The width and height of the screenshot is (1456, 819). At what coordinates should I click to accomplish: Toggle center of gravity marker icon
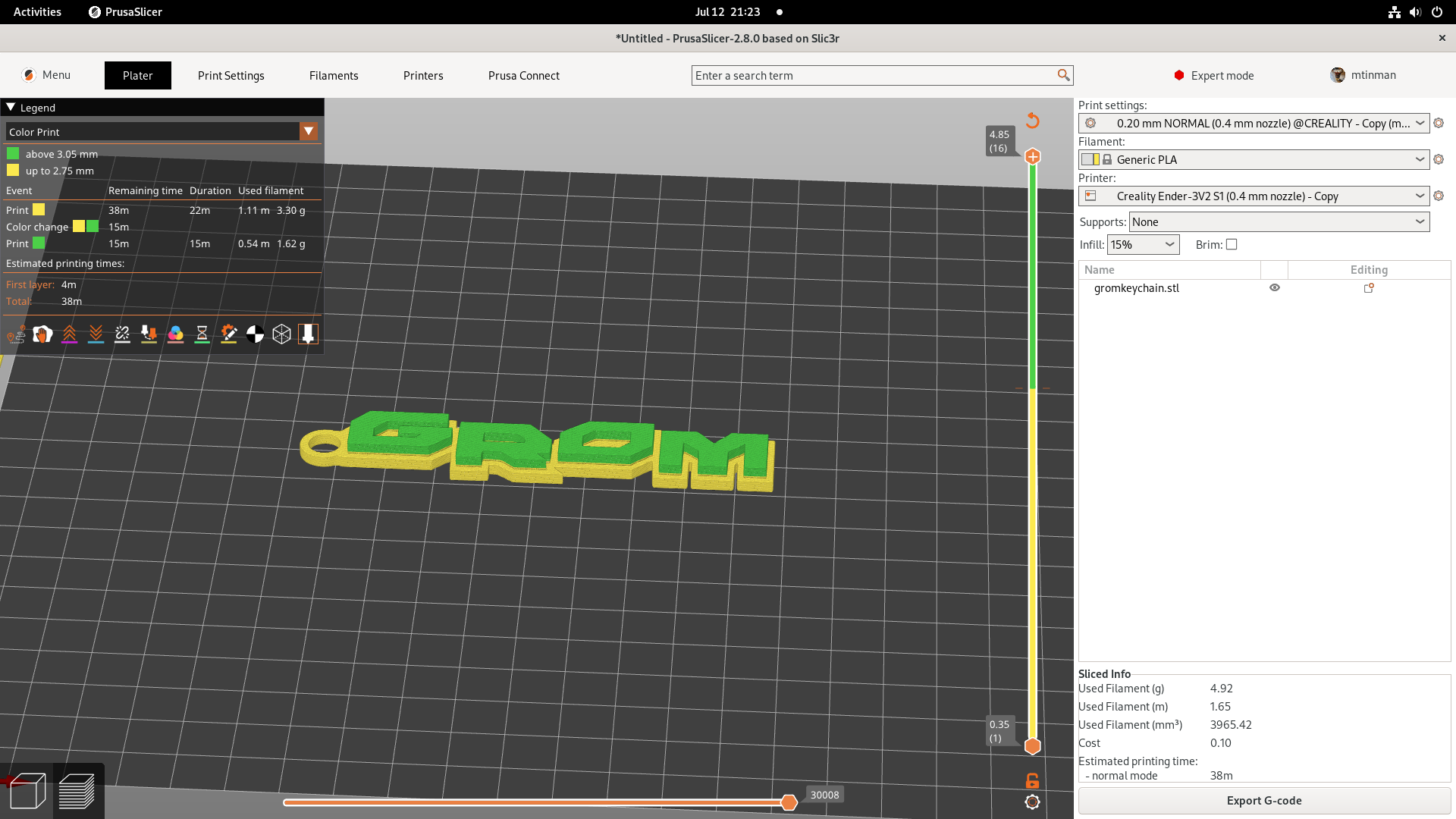(x=255, y=334)
